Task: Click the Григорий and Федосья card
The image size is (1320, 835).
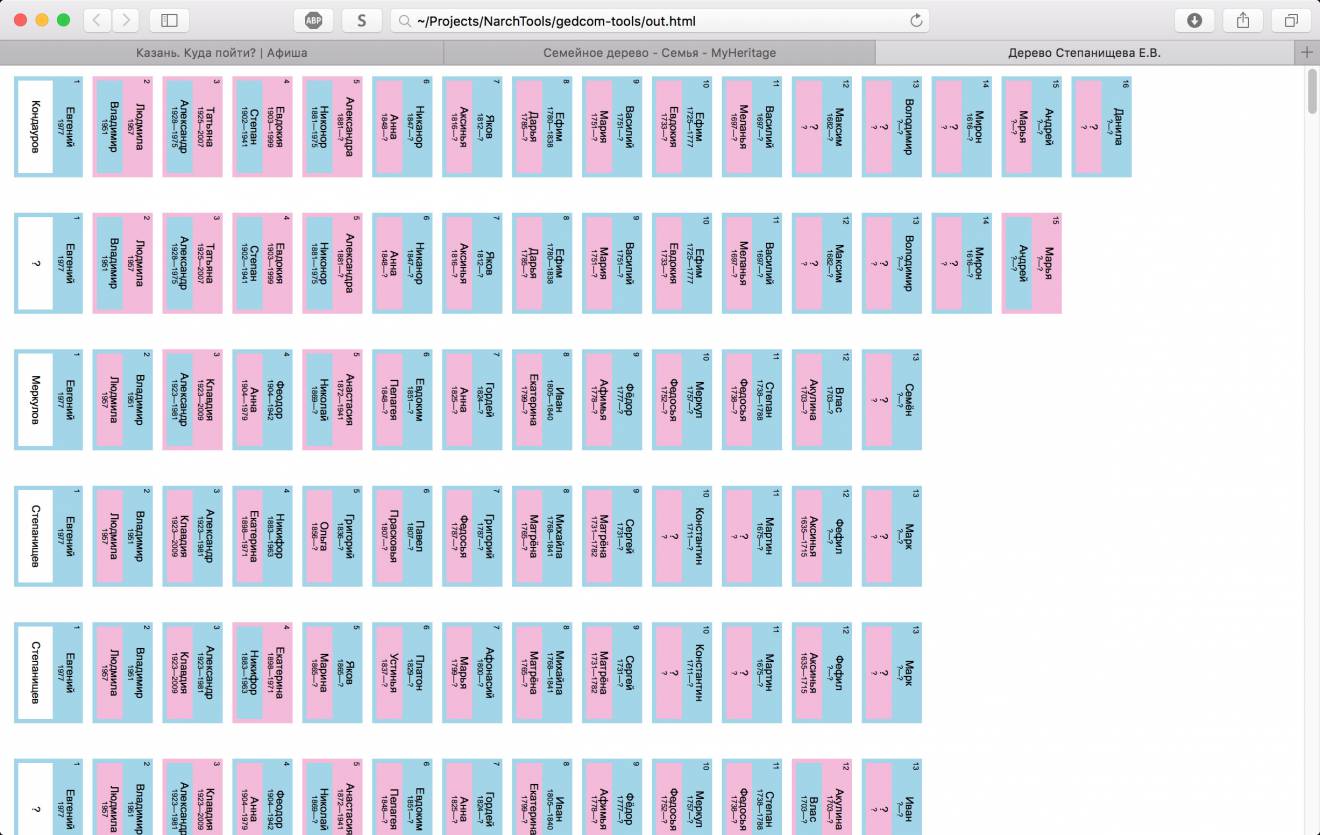Action: pos(473,536)
